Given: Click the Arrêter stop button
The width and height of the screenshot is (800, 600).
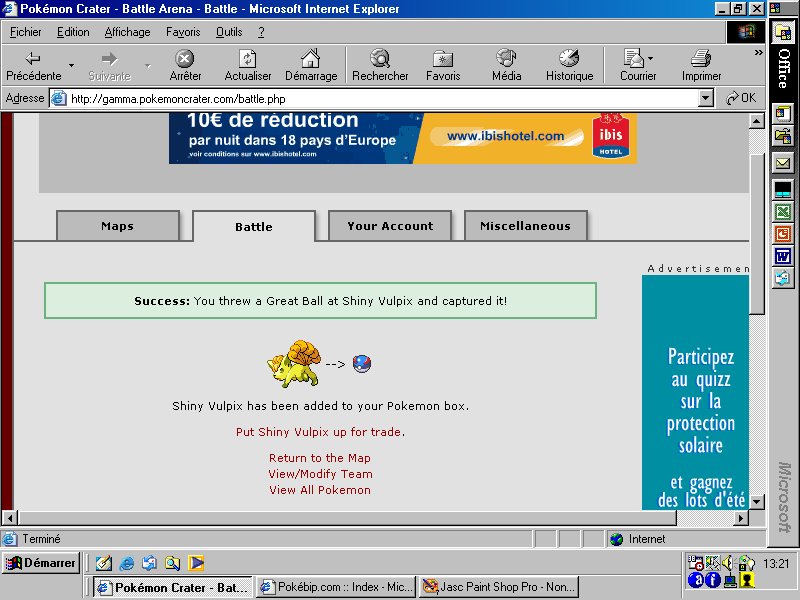Looking at the screenshot, I should tap(185, 65).
